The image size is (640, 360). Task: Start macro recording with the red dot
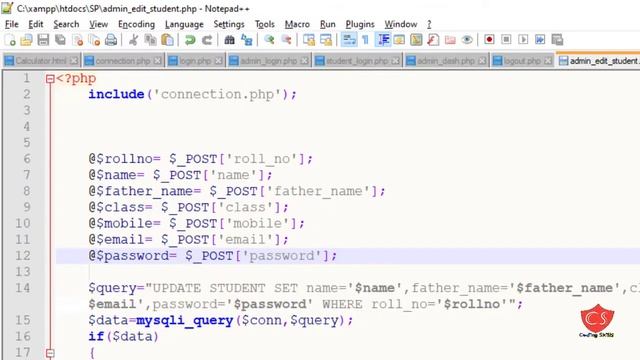(489, 40)
